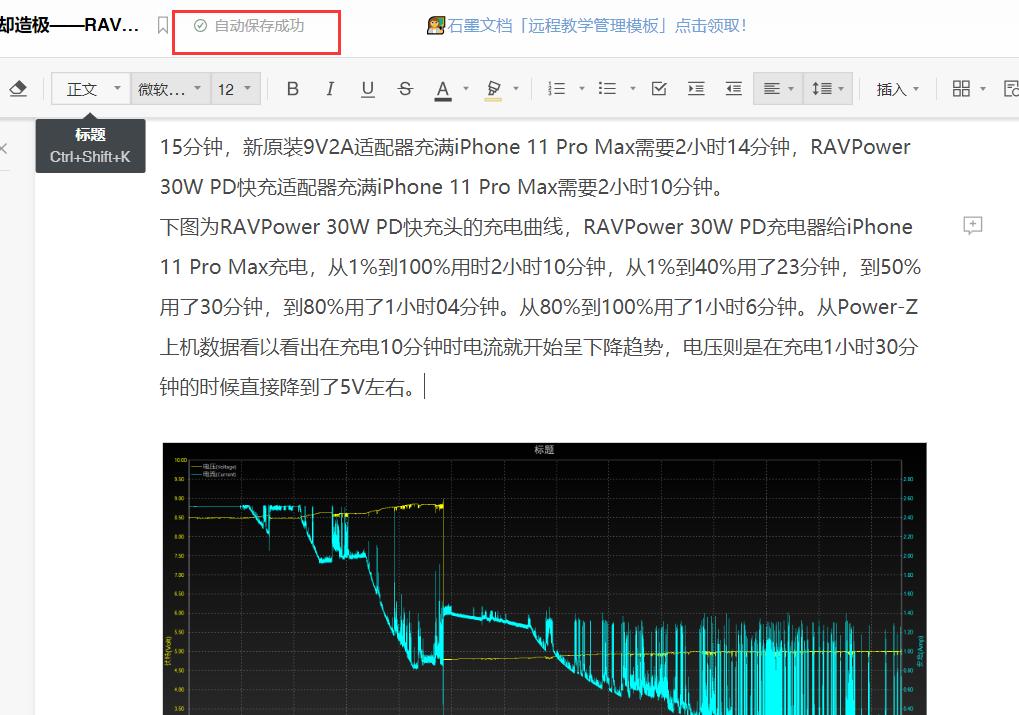Increase the paragraph indent

pos(695,88)
